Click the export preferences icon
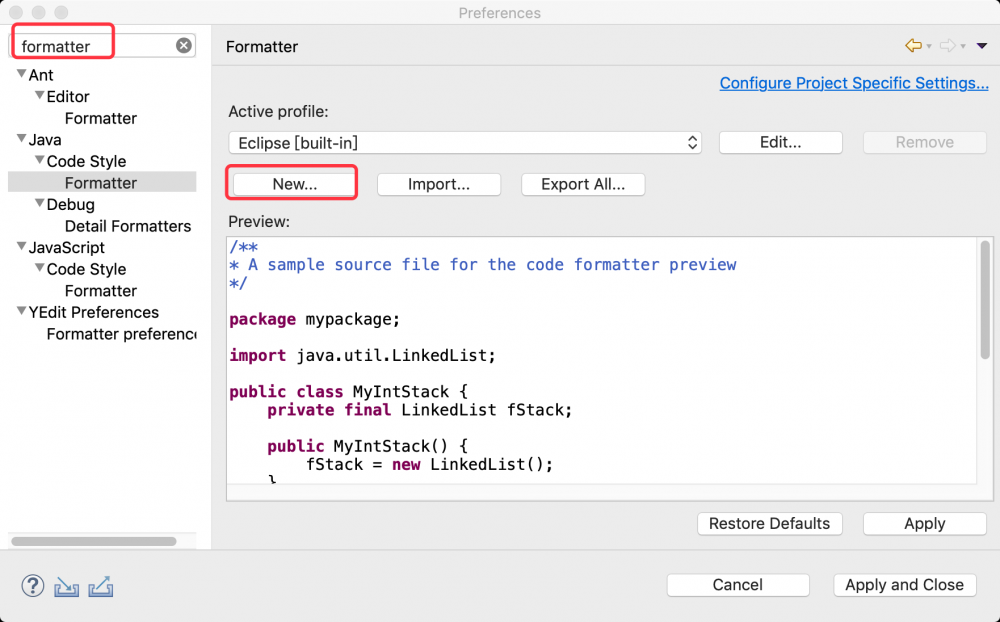 point(100,586)
